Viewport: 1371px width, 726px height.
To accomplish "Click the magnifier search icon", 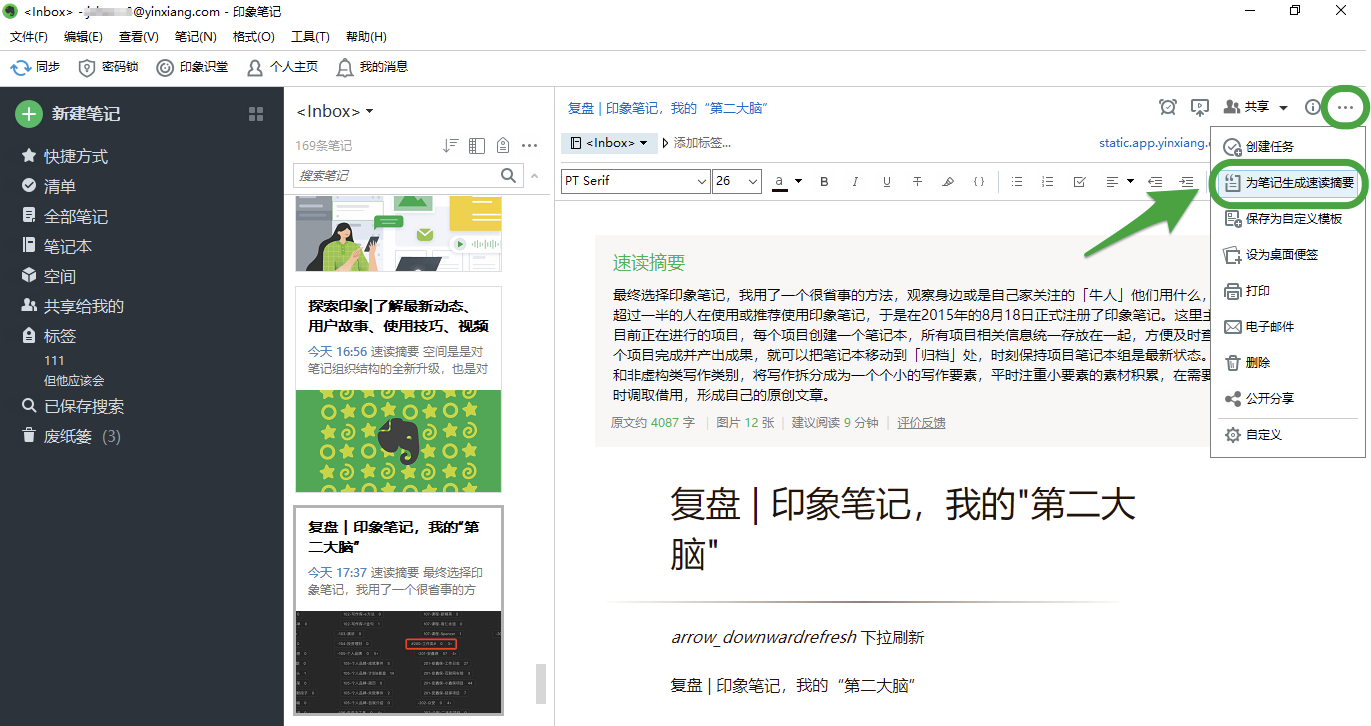I will click(509, 175).
